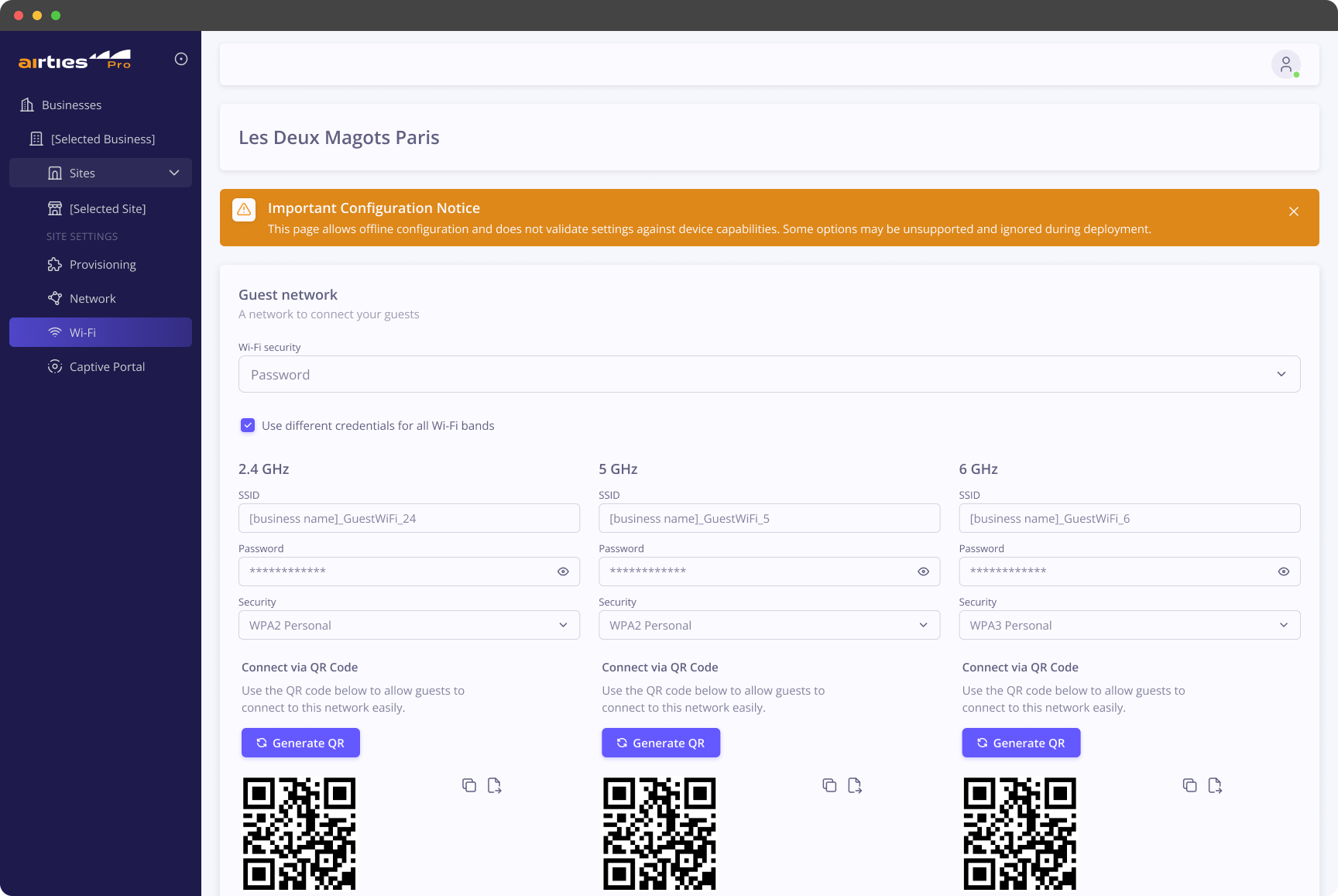The height and width of the screenshot is (896, 1338).
Task: Open the 2.4 GHz Security dropdown
Action: [409, 625]
